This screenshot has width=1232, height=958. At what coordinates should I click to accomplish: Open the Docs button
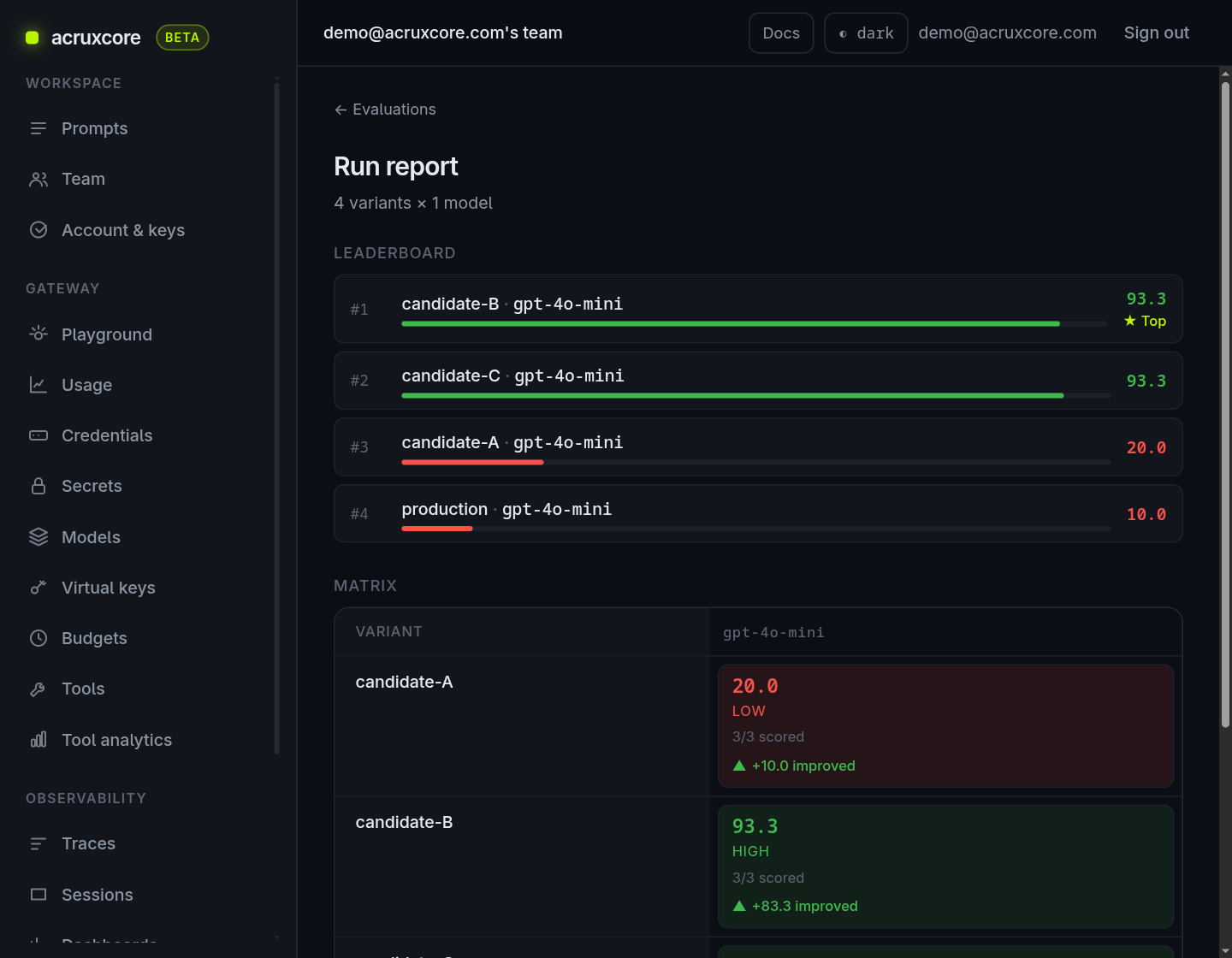[x=781, y=33]
